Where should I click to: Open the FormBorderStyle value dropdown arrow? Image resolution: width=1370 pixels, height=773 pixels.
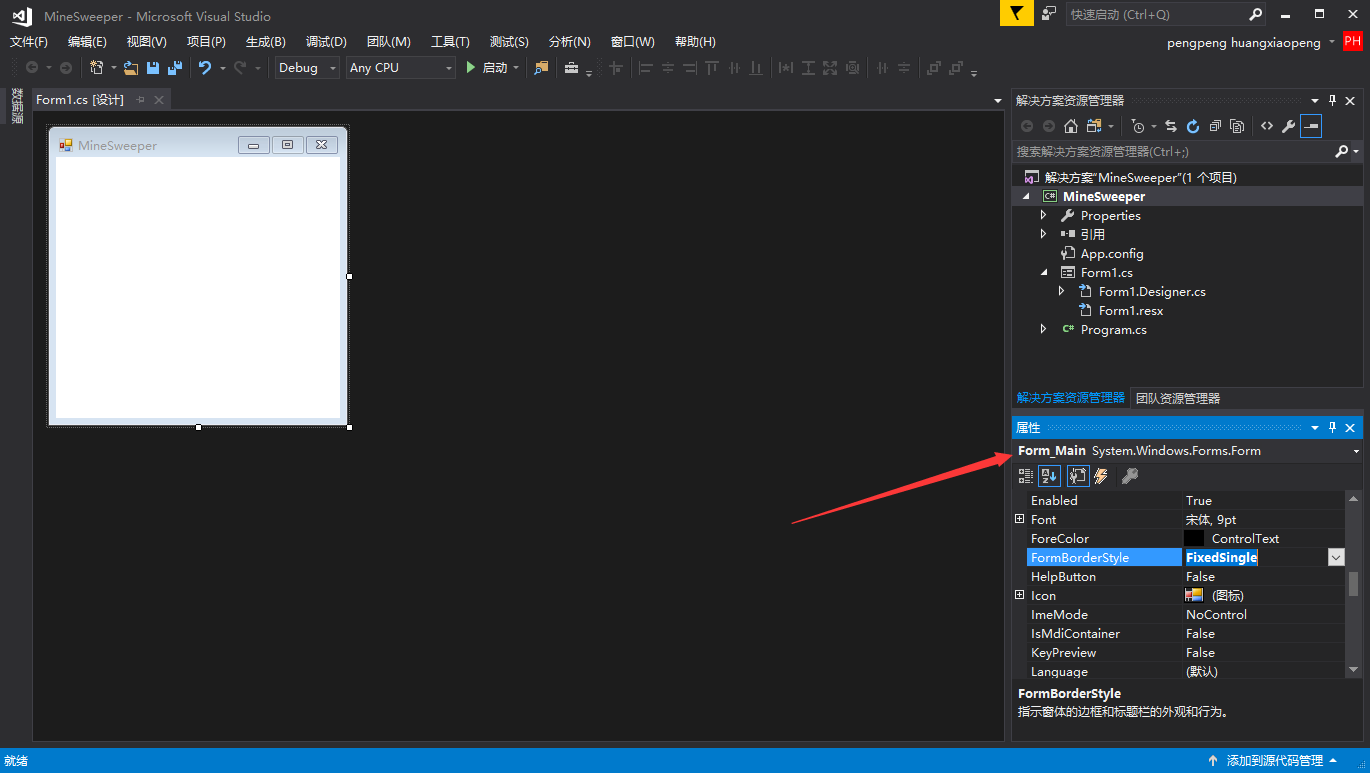coord(1336,557)
